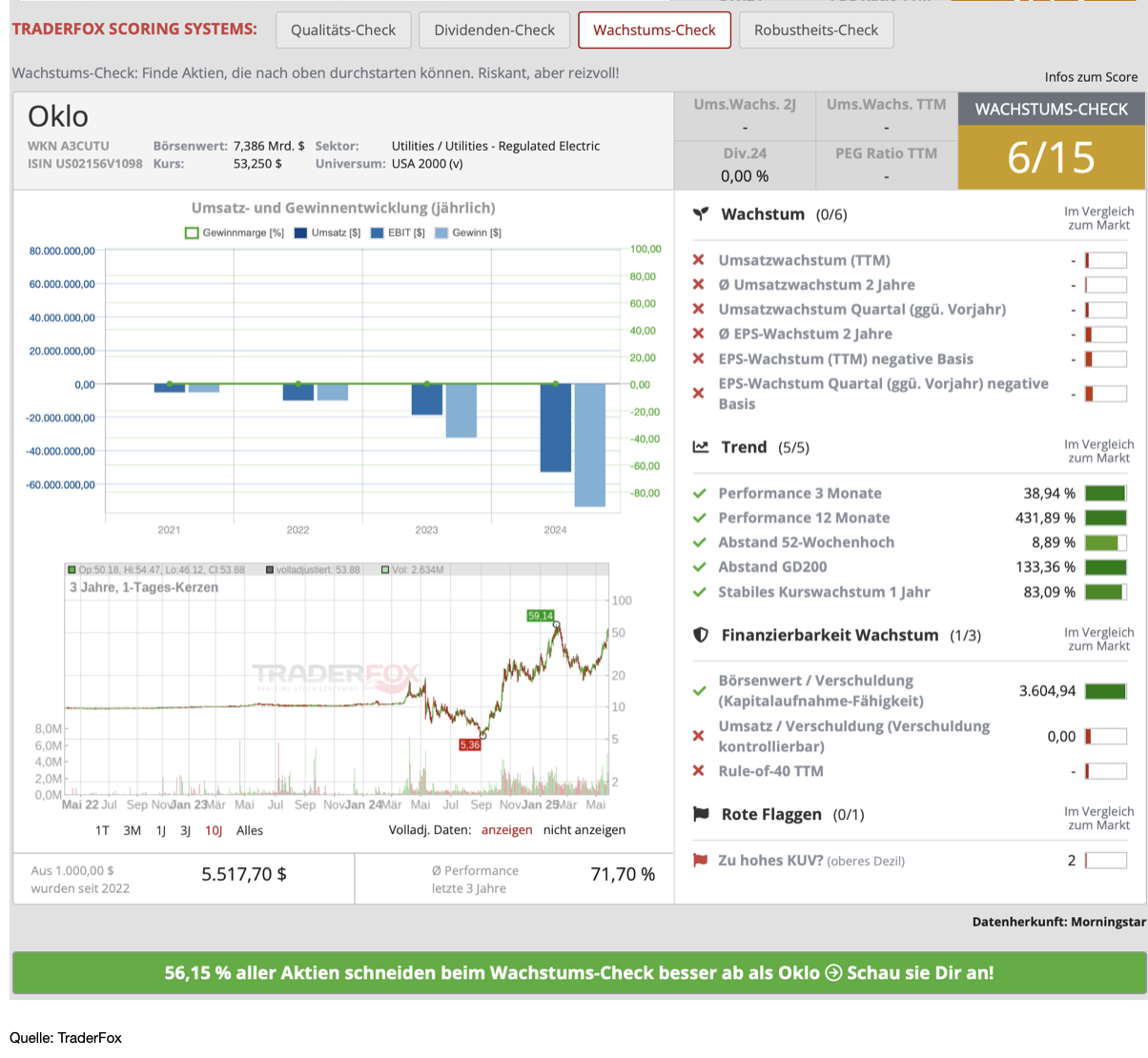Toggle the Op/Hi/Lo/Cl candle legend box

tap(72, 570)
